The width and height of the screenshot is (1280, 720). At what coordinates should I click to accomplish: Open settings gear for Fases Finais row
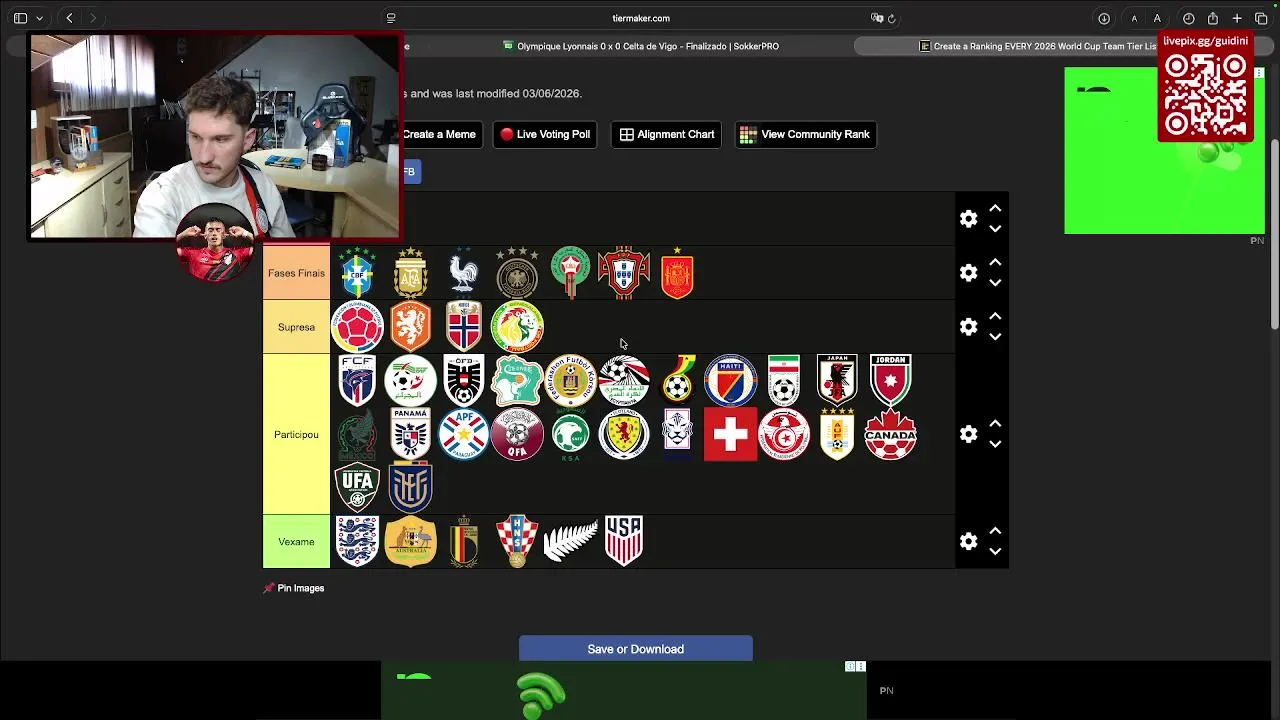pos(968,273)
